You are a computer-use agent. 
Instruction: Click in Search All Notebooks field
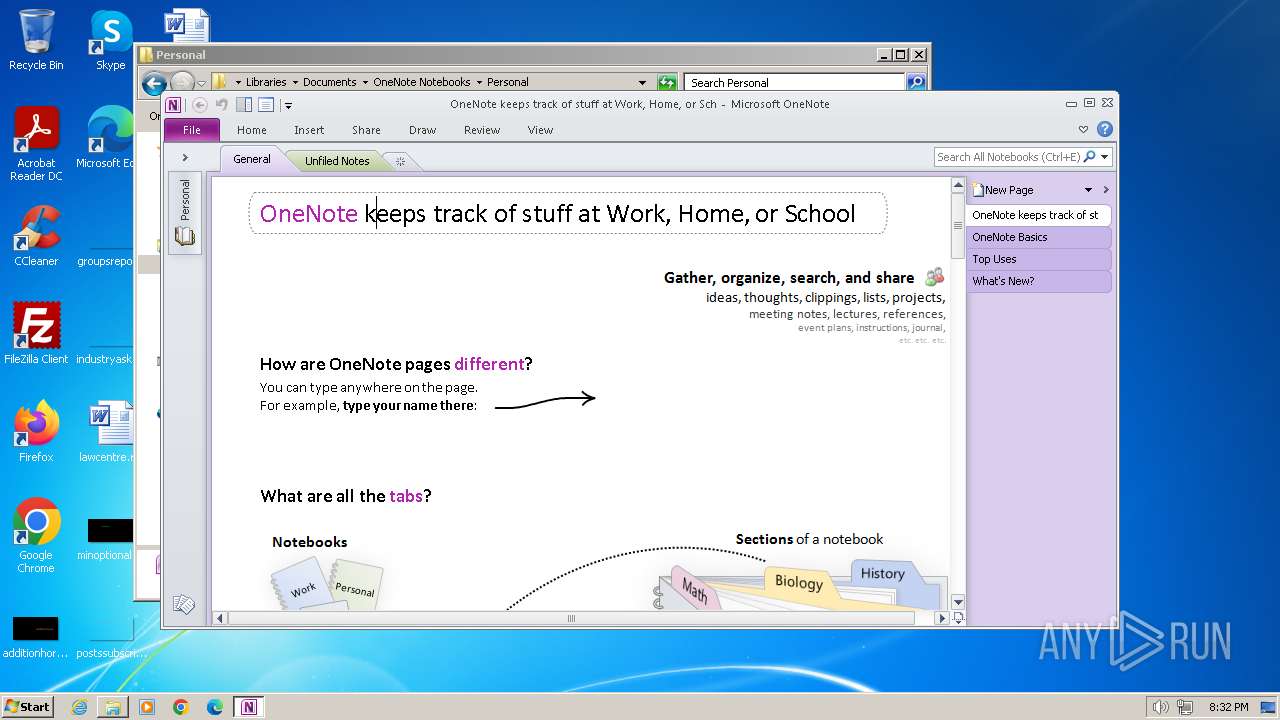coord(1008,157)
